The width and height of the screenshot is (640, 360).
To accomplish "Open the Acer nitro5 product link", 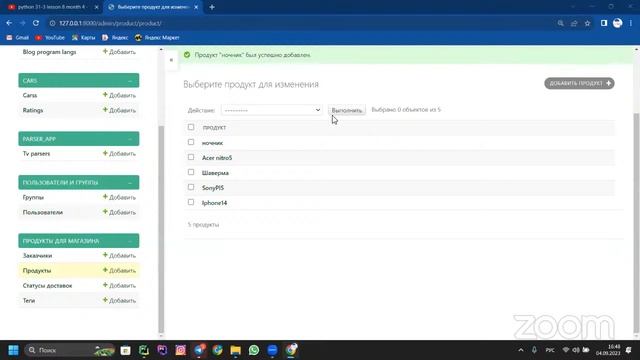I will pos(217,158).
